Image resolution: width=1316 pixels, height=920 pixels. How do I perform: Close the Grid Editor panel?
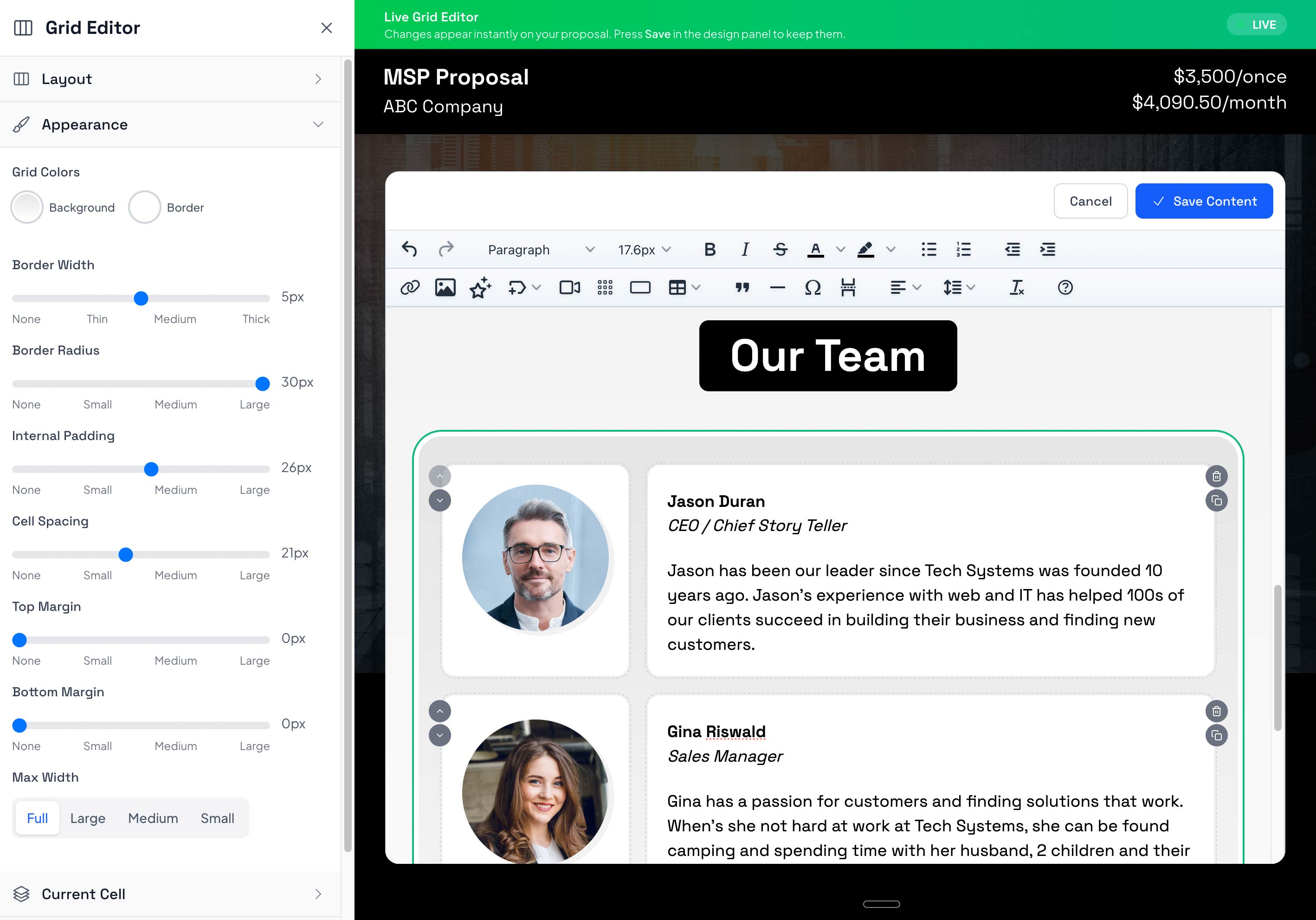click(x=327, y=27)
